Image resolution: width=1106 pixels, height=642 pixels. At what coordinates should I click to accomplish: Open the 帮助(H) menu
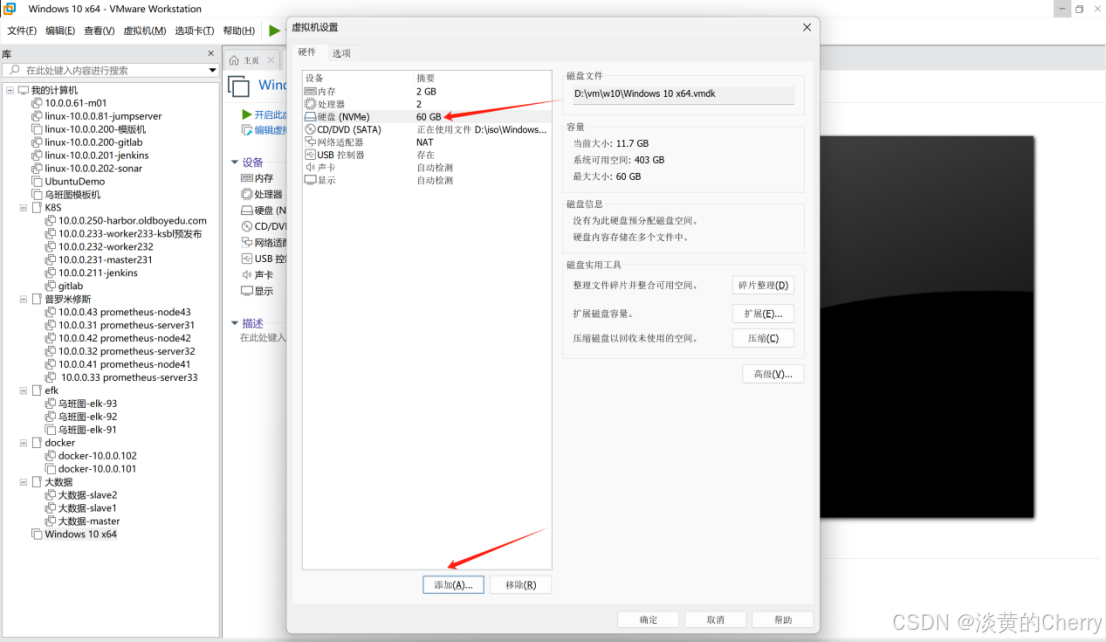(x=238, y=30)
